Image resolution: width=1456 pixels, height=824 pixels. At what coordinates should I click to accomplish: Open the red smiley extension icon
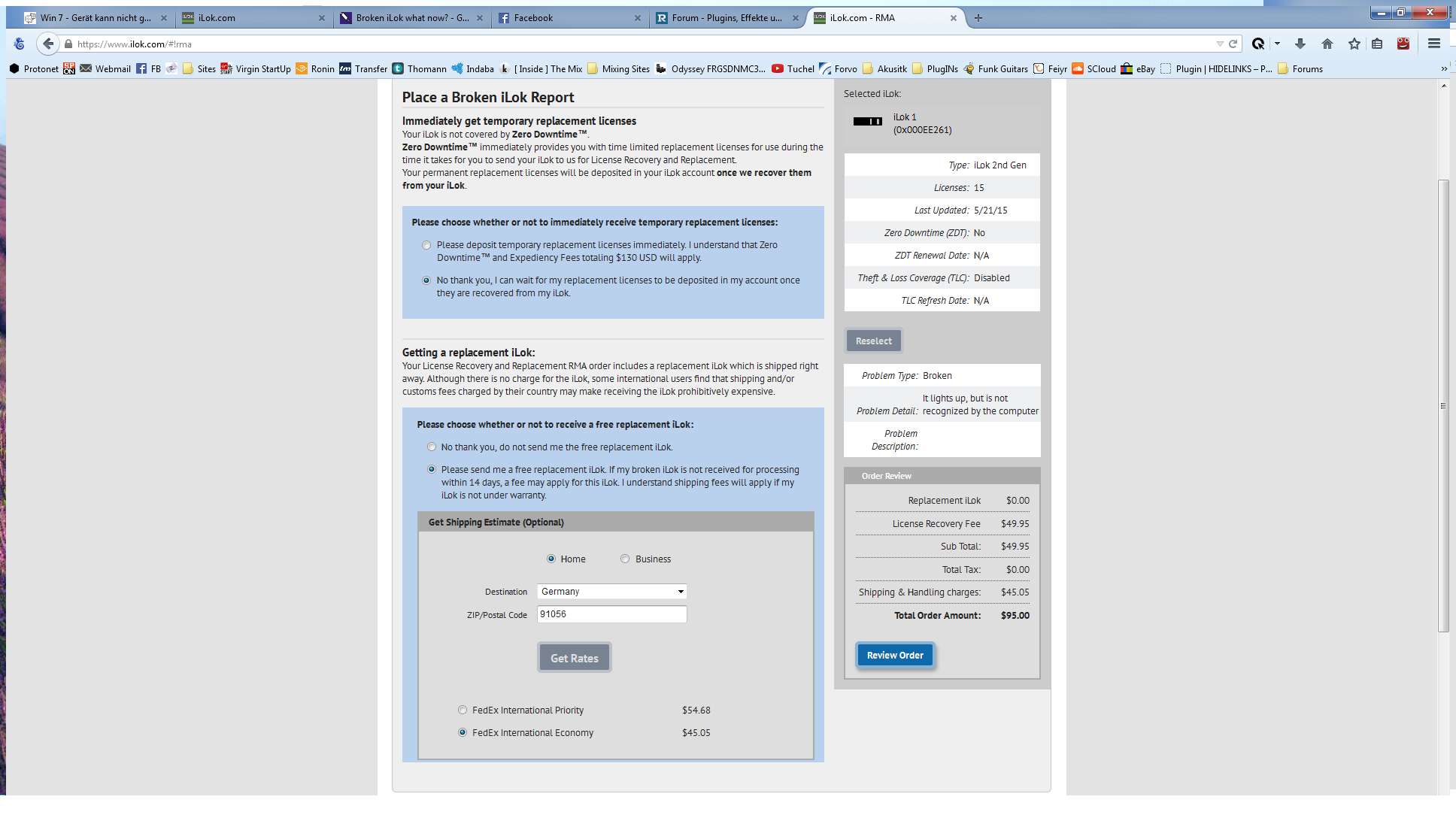(1403, 44)
